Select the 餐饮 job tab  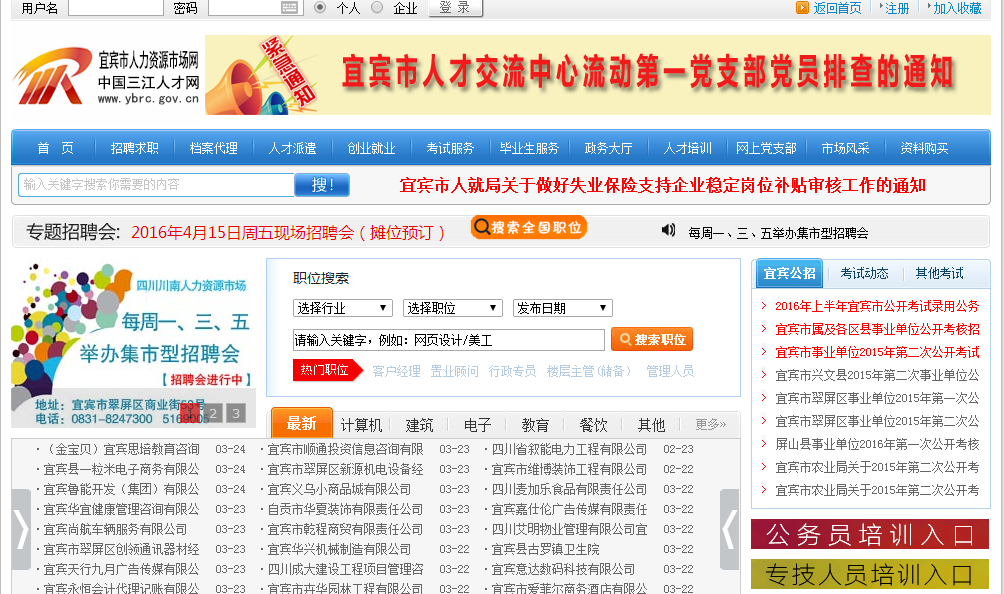pyautogui.click(x=594, y=425)
